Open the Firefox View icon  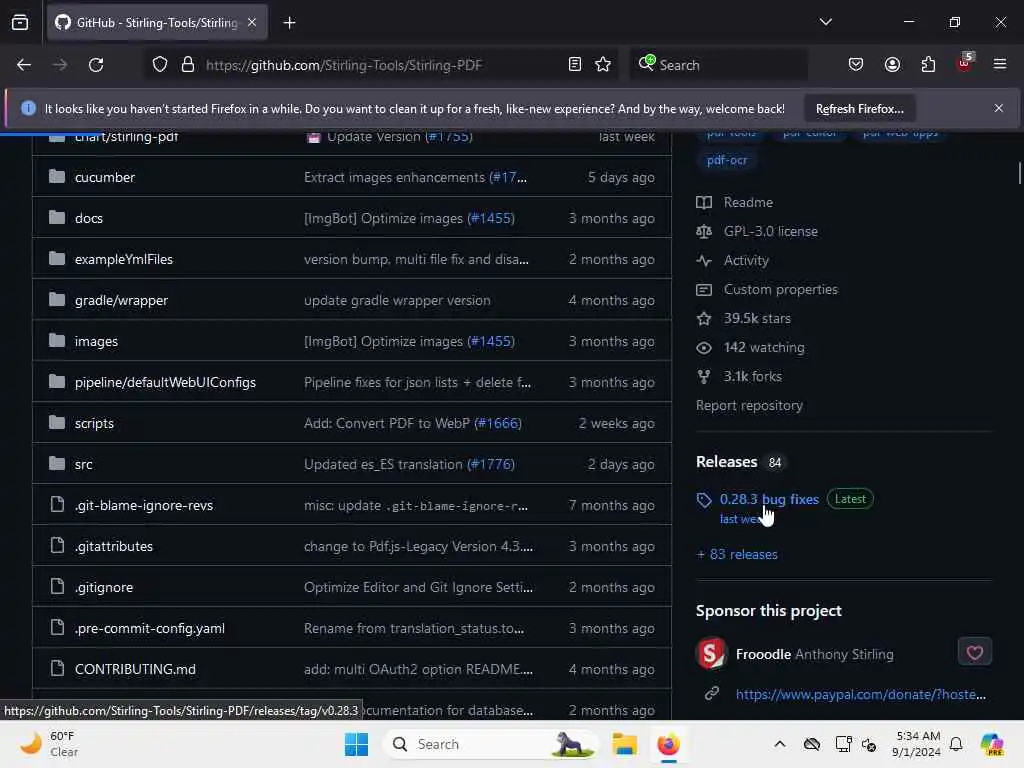20,23
